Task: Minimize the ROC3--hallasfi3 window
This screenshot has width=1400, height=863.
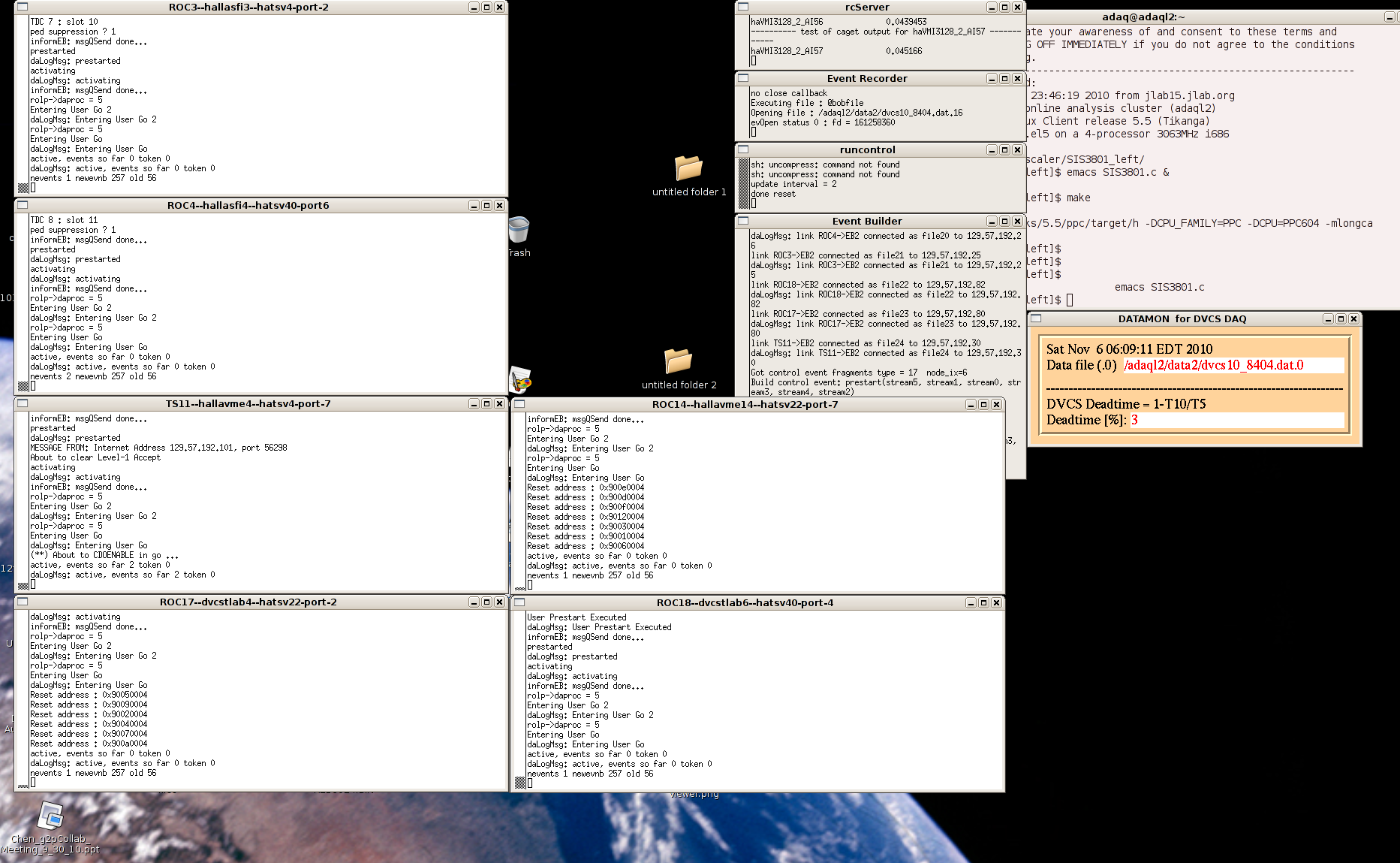Action: point(474,7)
